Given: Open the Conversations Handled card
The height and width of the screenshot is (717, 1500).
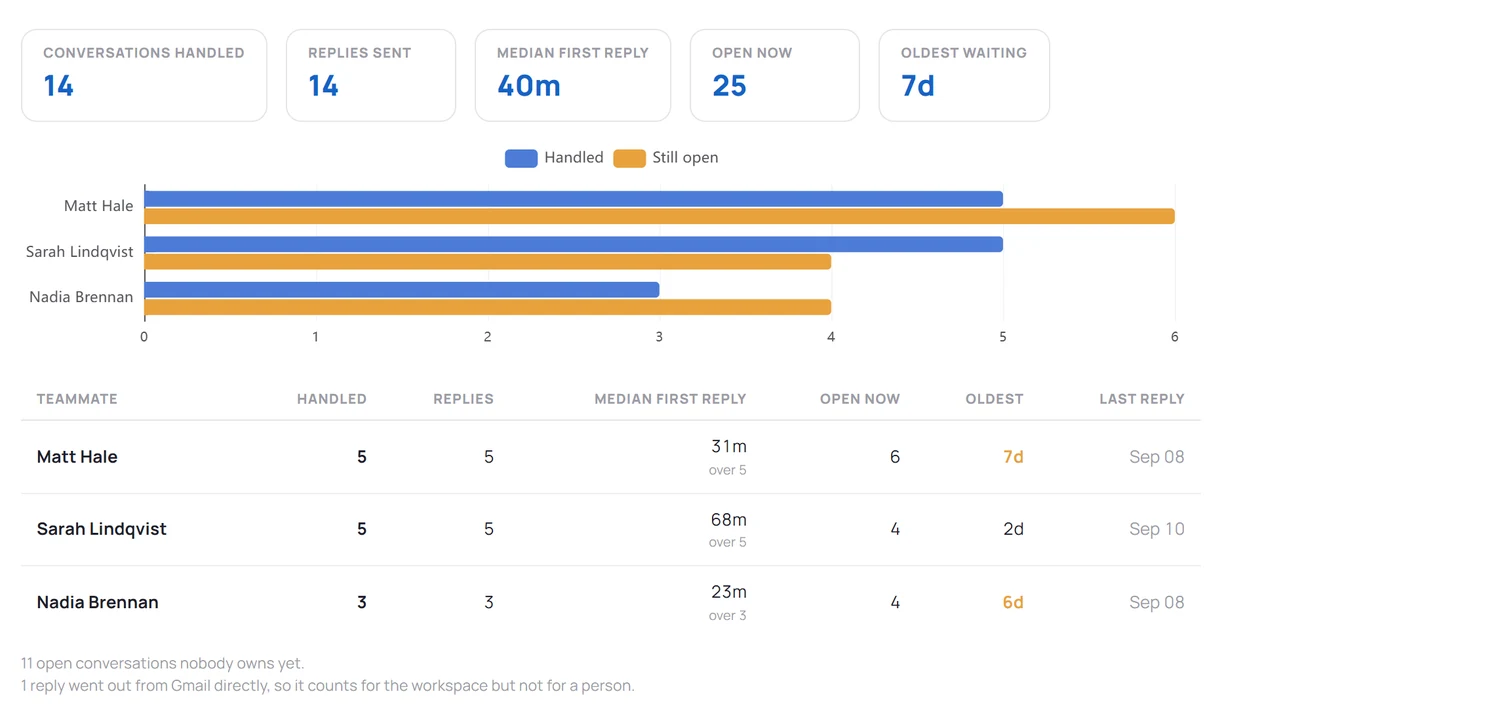Looking at the screenshot, I should click(144, 75).
